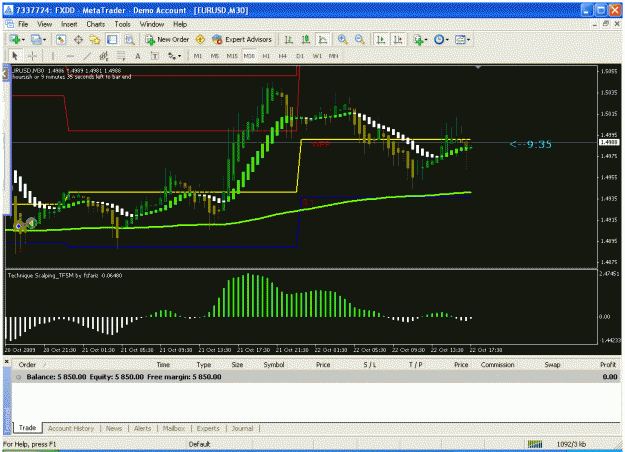This screenshot has width=625, height=452.
Task: Switch to the M1 timeframe
Action: pyautogui.click(x=198, y=56)
